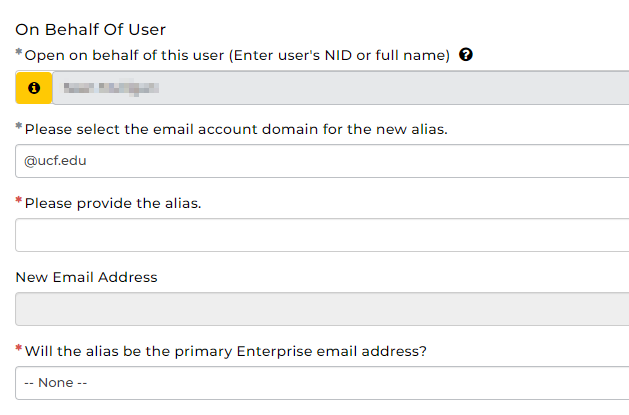Open the @ucf.edu domain dropdown
The width and height of the screenshot is (629, 415).
click(322, 161)
